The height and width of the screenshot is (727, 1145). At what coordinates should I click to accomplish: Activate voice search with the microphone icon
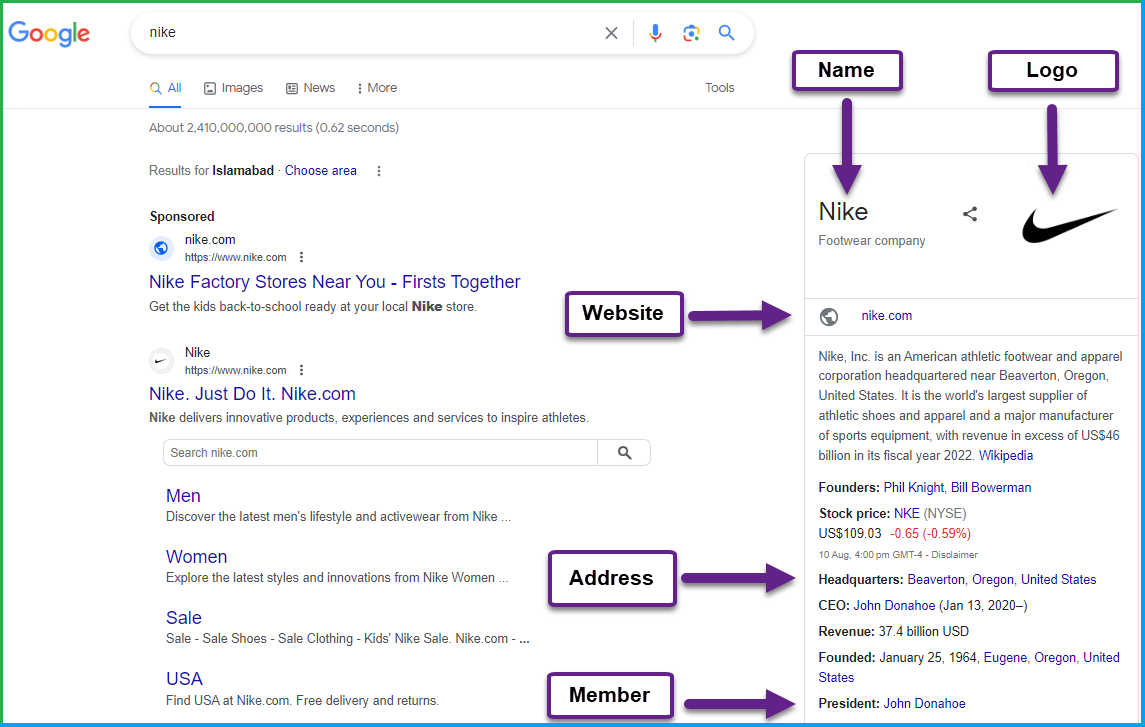pos(655,32)
